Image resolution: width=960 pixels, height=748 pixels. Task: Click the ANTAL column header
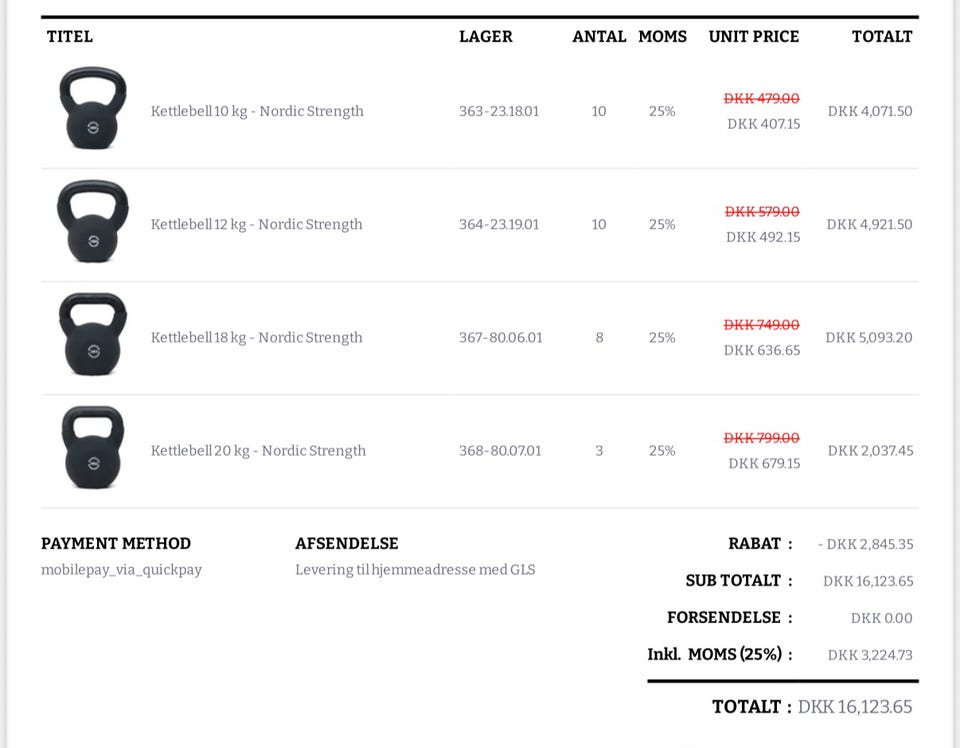point(599,37)
